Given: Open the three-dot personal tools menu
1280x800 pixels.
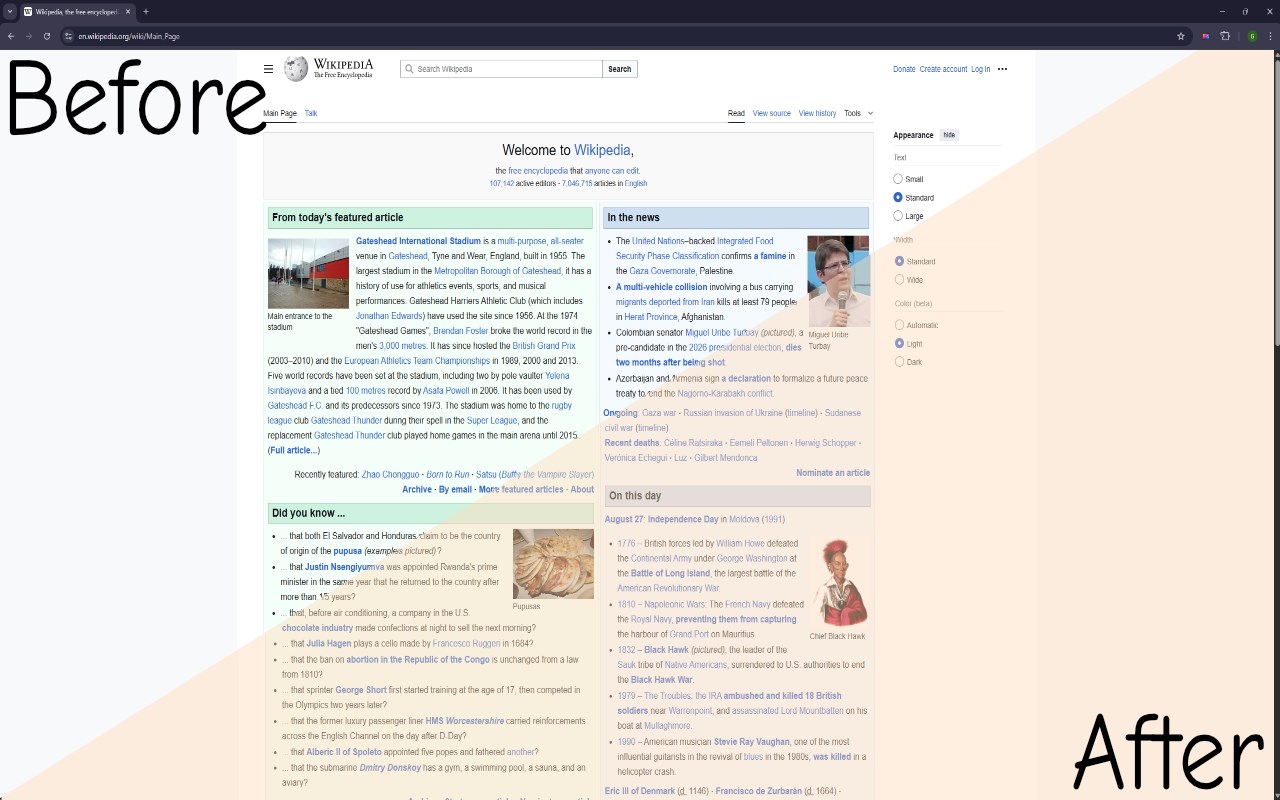Looking at the screenshot, I should (x=1002, y=69).
